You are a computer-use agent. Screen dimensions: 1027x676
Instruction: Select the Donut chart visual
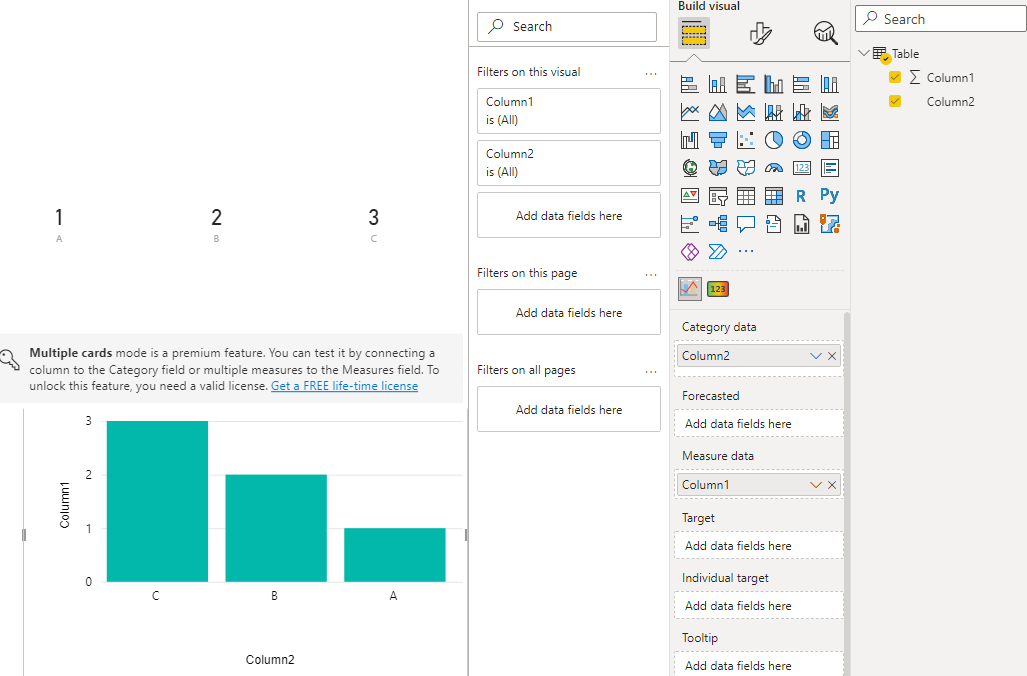tap(802, 140)
